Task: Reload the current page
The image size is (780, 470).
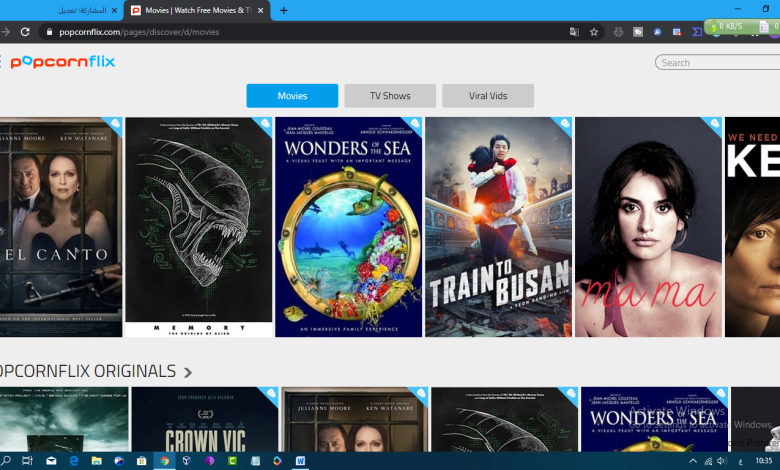Action: (x=25, y=32)
